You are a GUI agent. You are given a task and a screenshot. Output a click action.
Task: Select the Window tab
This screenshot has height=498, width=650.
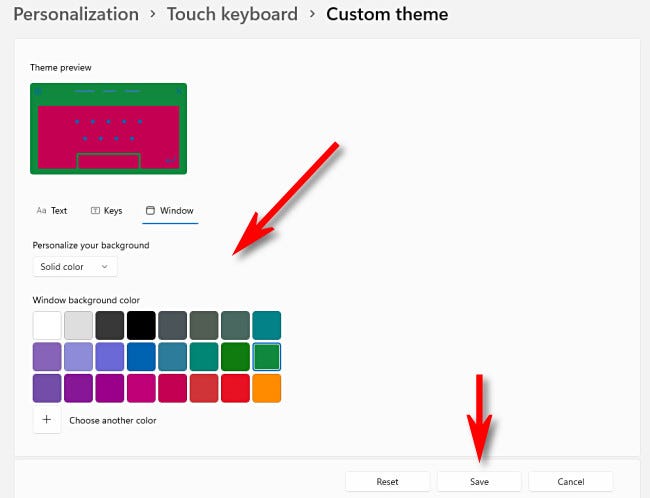tap(169, 211)
